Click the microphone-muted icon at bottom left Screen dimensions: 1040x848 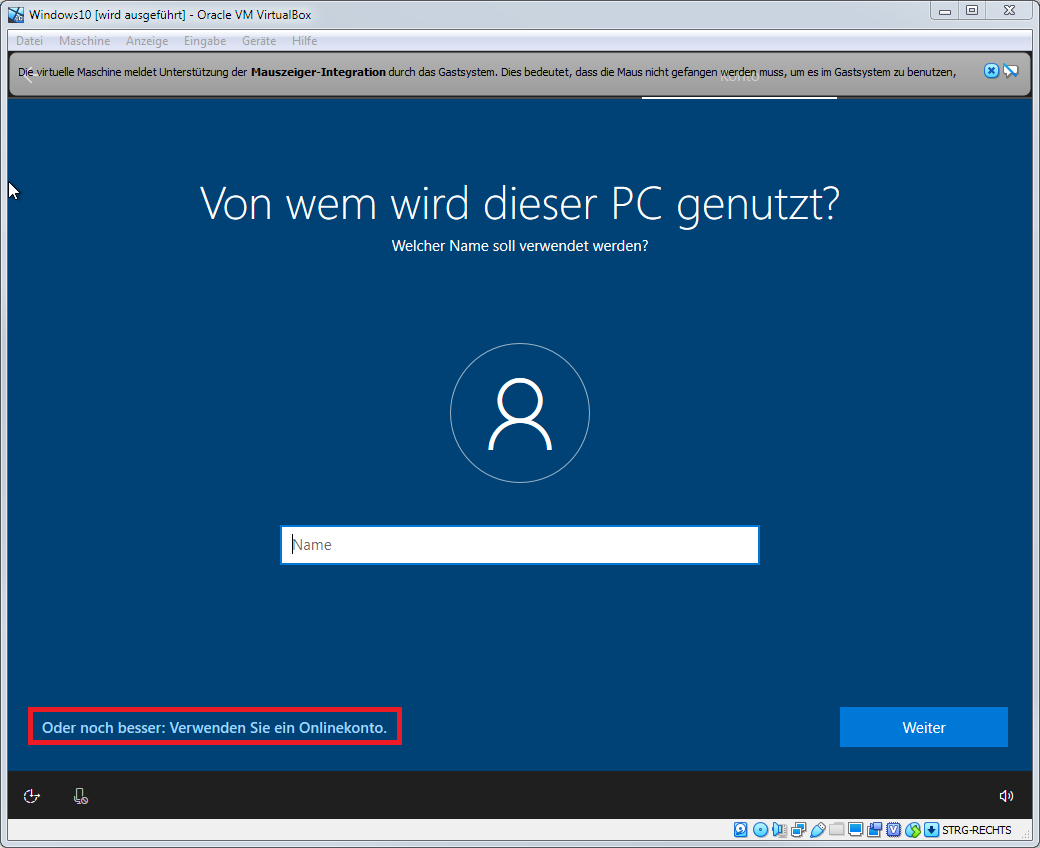click(x=80, y=795)
